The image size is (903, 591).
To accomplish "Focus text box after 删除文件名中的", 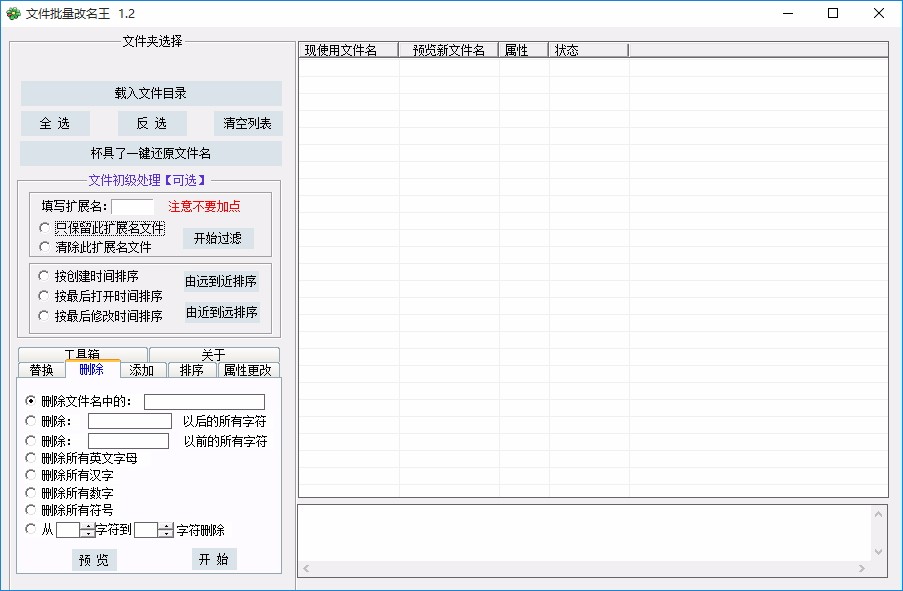I will 204,401.
